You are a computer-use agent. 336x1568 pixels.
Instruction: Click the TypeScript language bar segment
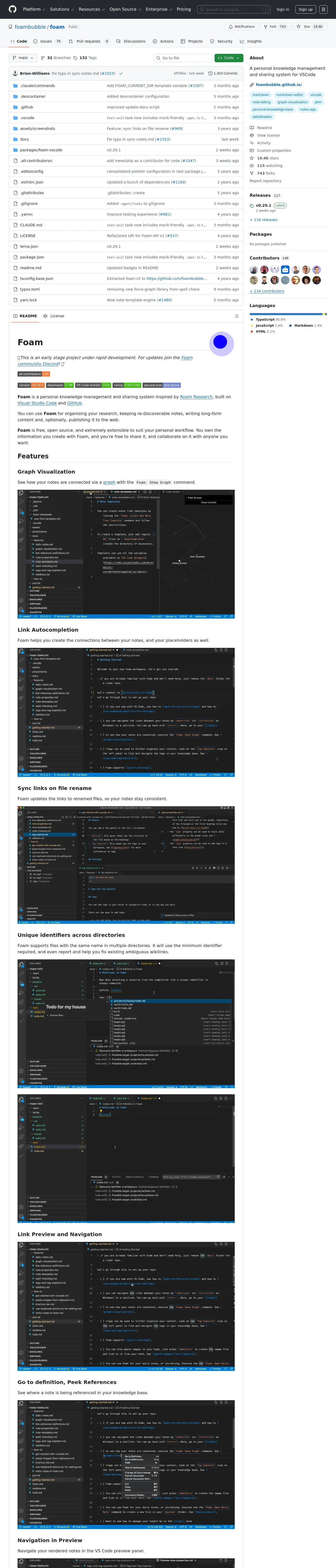pos(286,314)
